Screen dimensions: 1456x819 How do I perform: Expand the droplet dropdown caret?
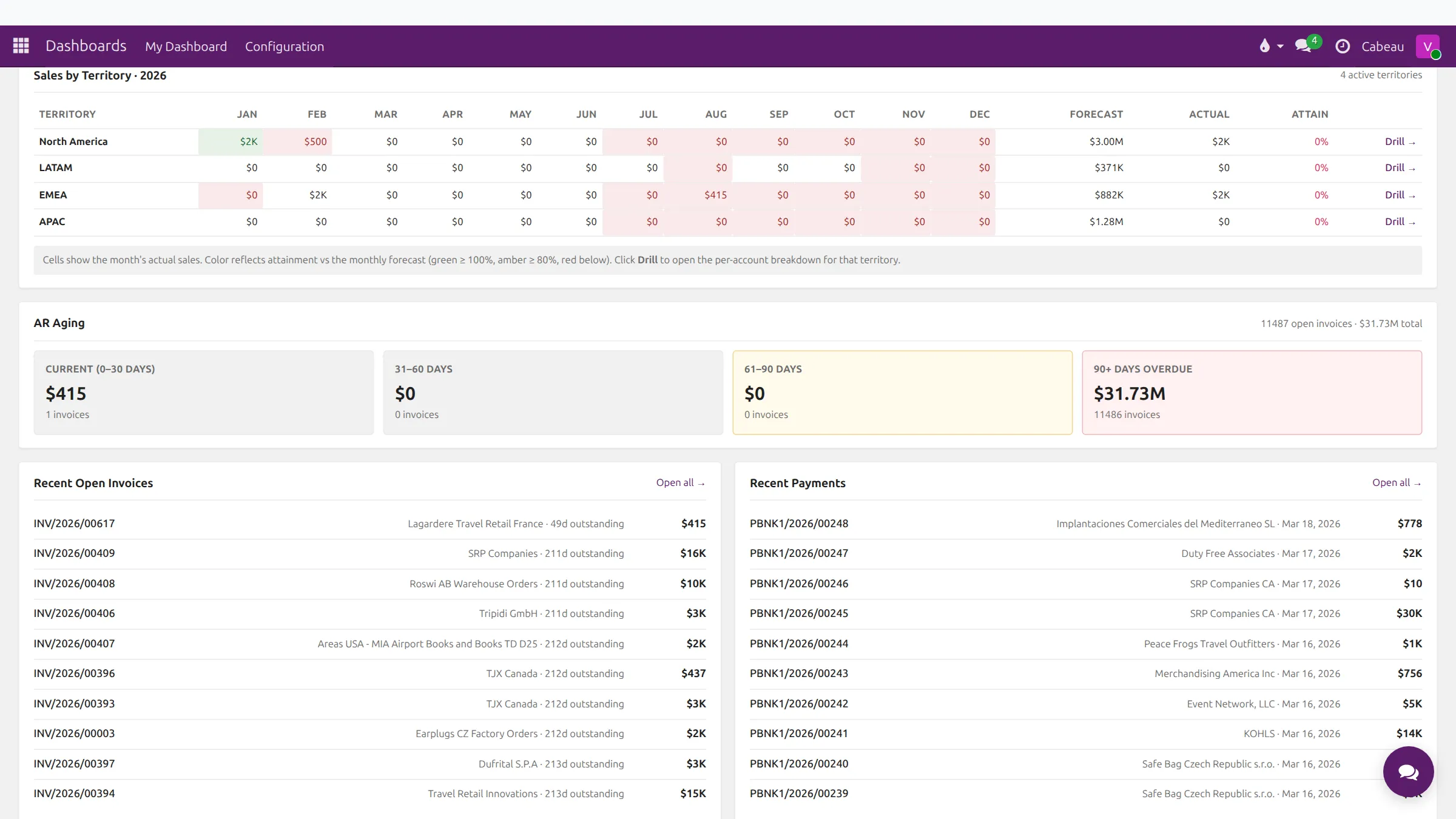1280,46
